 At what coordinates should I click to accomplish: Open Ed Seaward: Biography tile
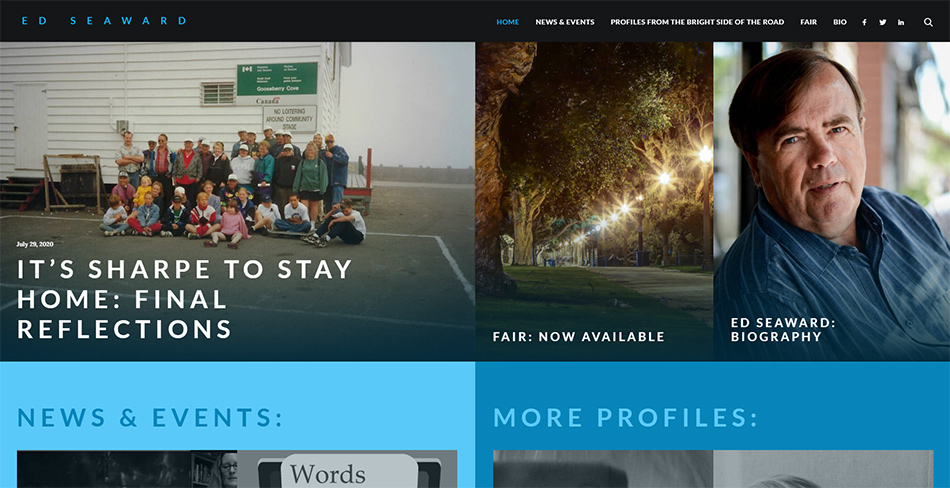tap(783, 329)
